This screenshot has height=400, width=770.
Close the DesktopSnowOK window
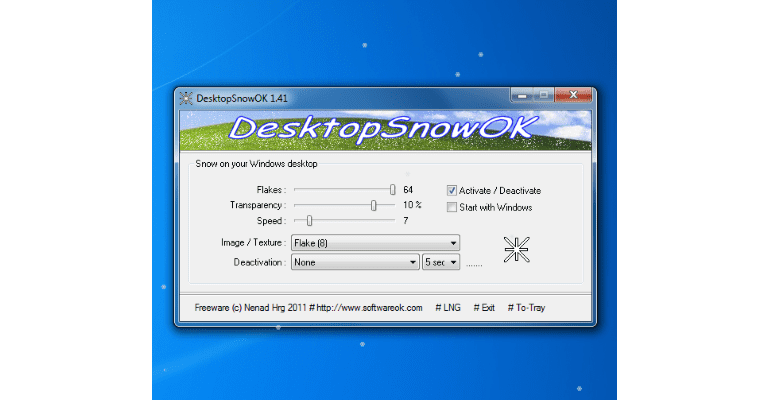(575, 96)
